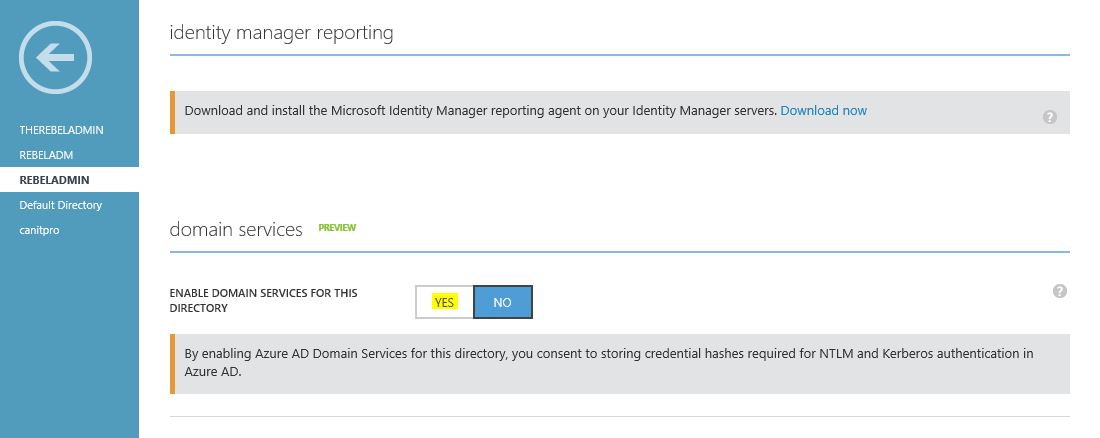Select NO on domain services toggle
The image size is (1100, 438).
502,303
